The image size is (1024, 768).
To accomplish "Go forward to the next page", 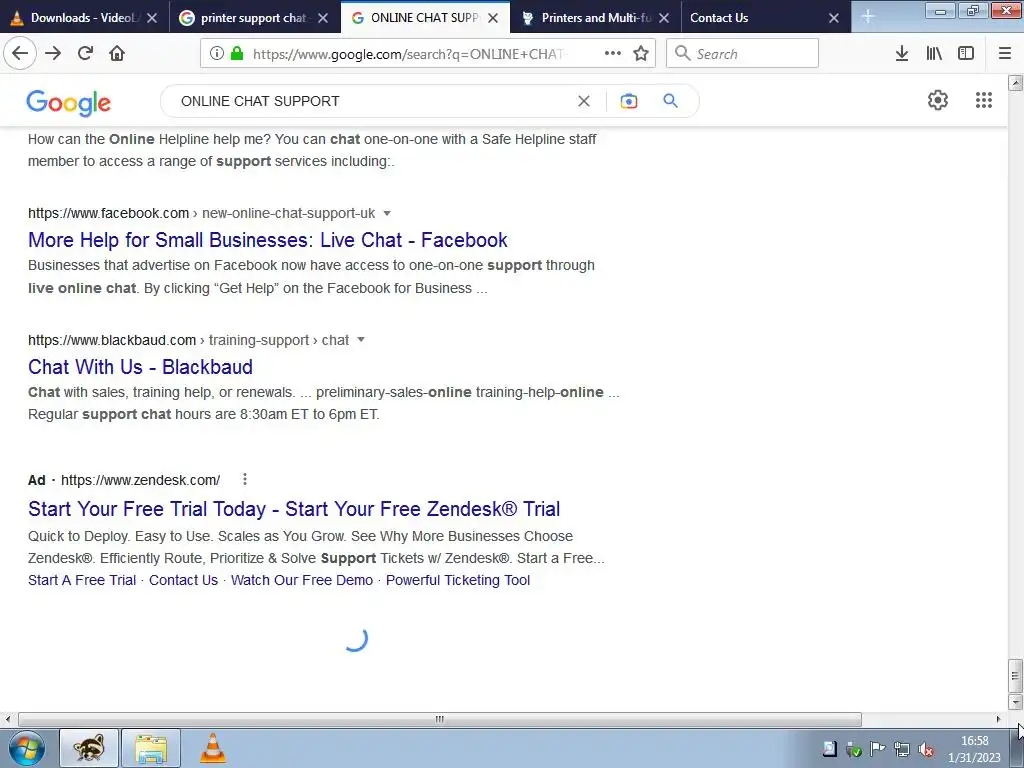I will pos(53,53).
